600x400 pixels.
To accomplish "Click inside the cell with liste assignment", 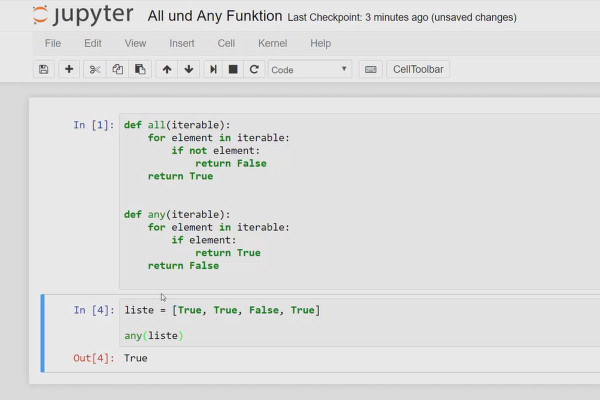I will [x=360, y=323].
